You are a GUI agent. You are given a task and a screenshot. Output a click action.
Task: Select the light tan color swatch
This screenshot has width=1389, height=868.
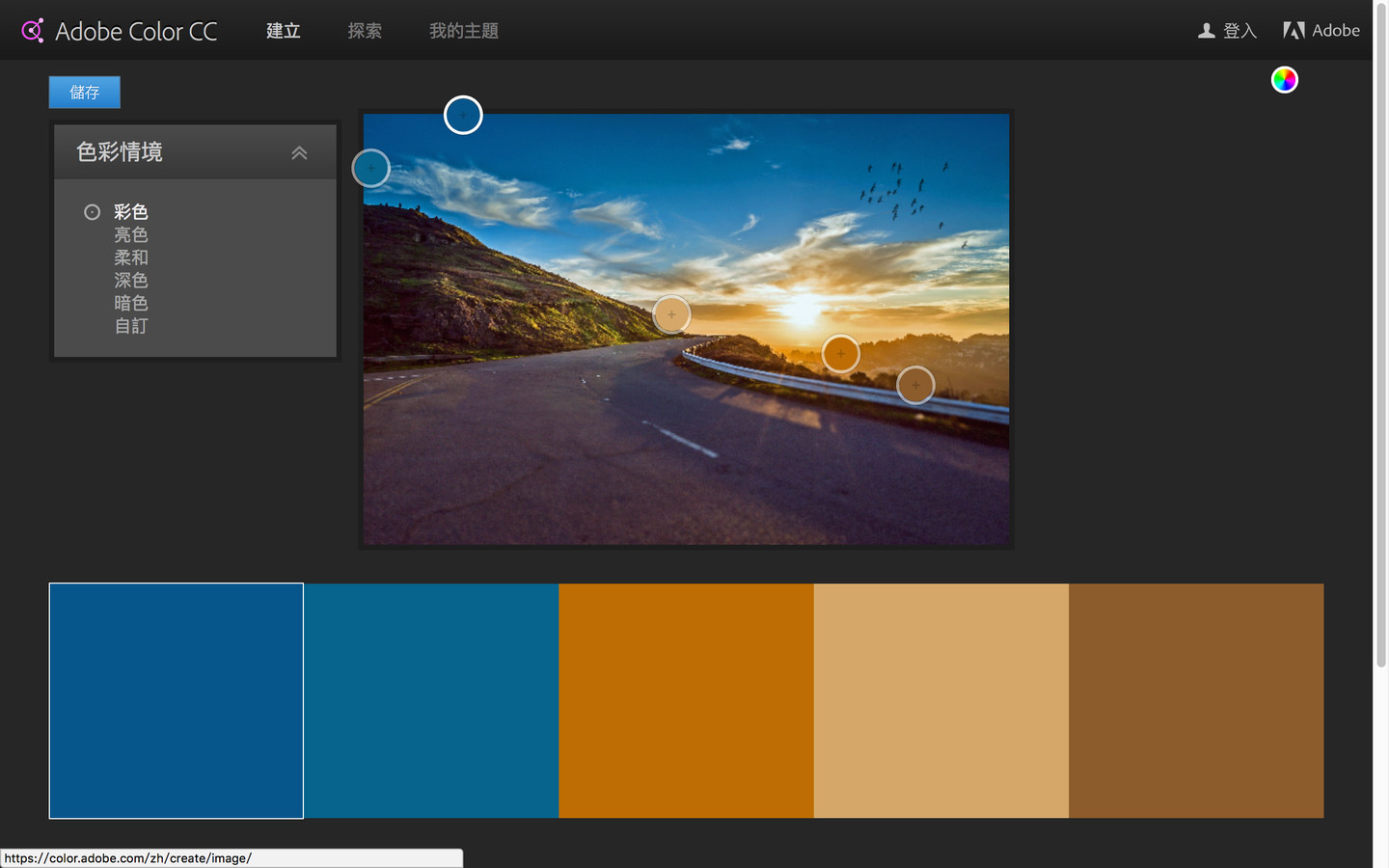point(941,701)
